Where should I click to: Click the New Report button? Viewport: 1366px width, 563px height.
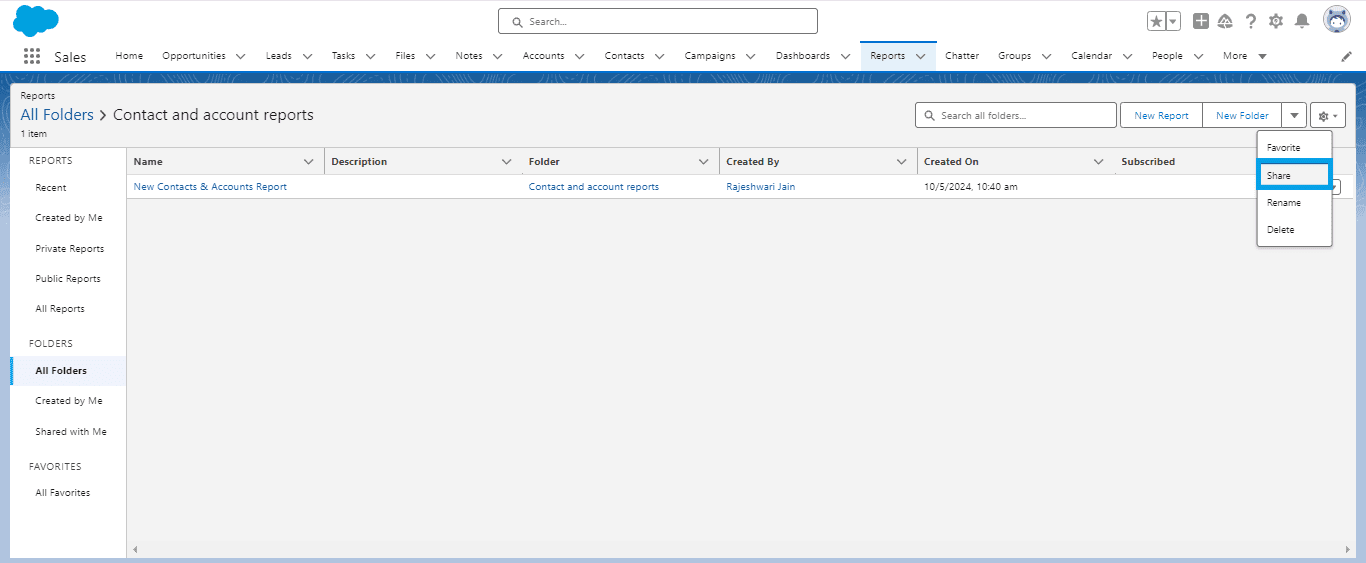(1161, 116)
